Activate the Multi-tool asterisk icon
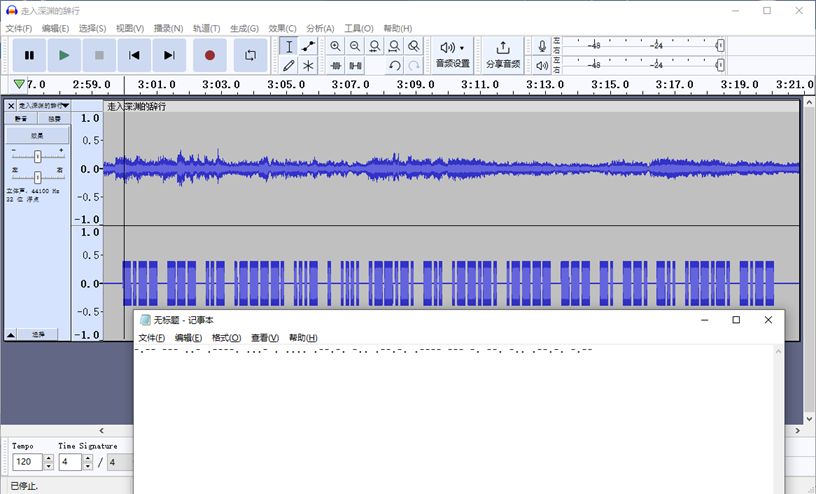 [309, 66]
